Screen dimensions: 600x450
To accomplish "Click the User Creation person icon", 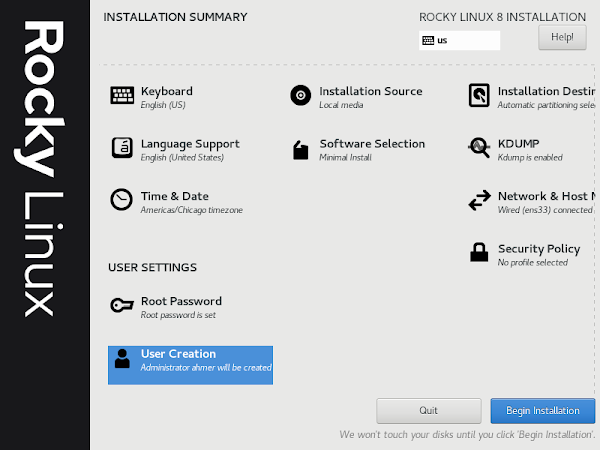I will [122, 359].
